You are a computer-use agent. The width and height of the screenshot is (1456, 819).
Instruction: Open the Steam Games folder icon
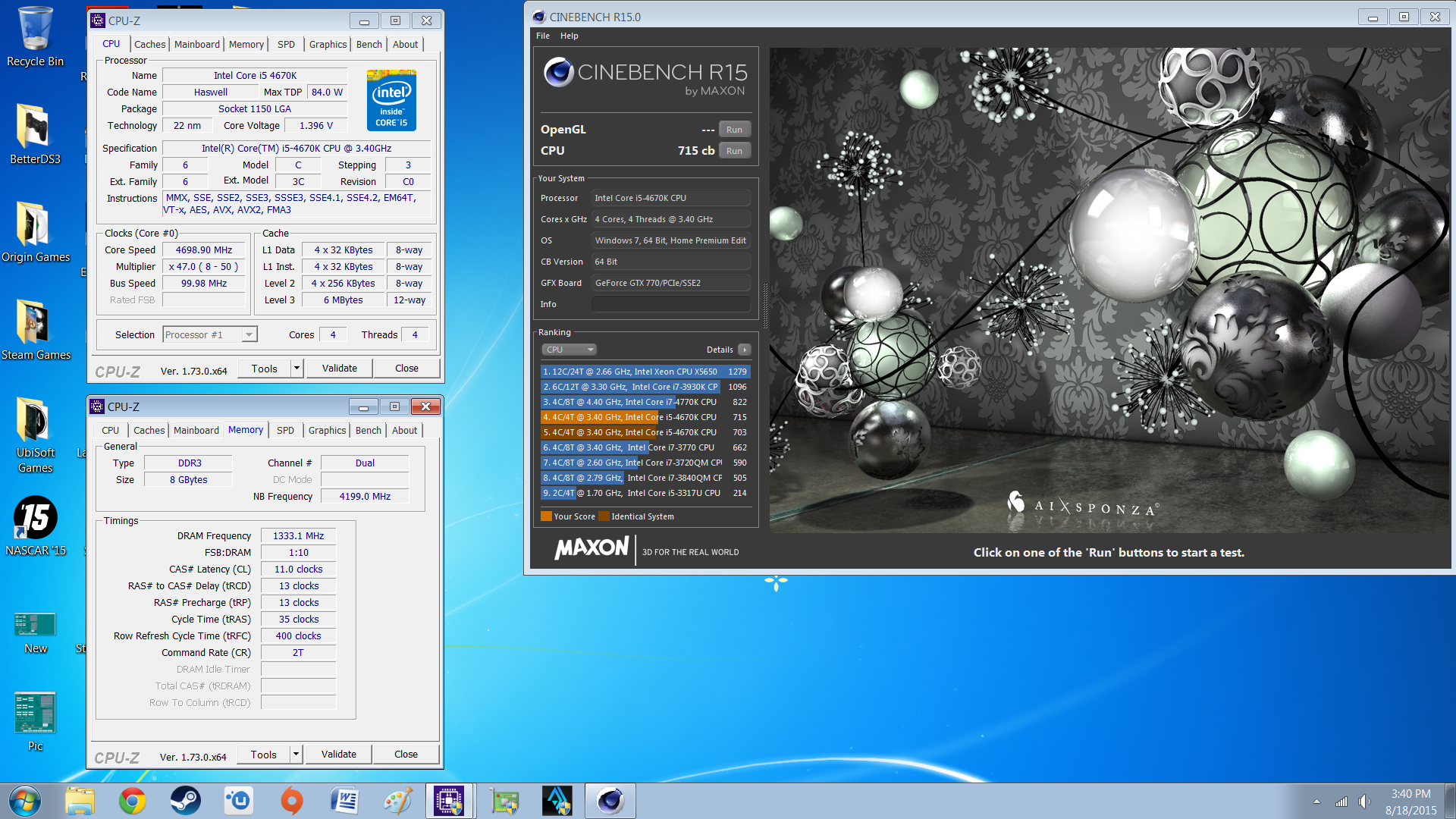35,330
